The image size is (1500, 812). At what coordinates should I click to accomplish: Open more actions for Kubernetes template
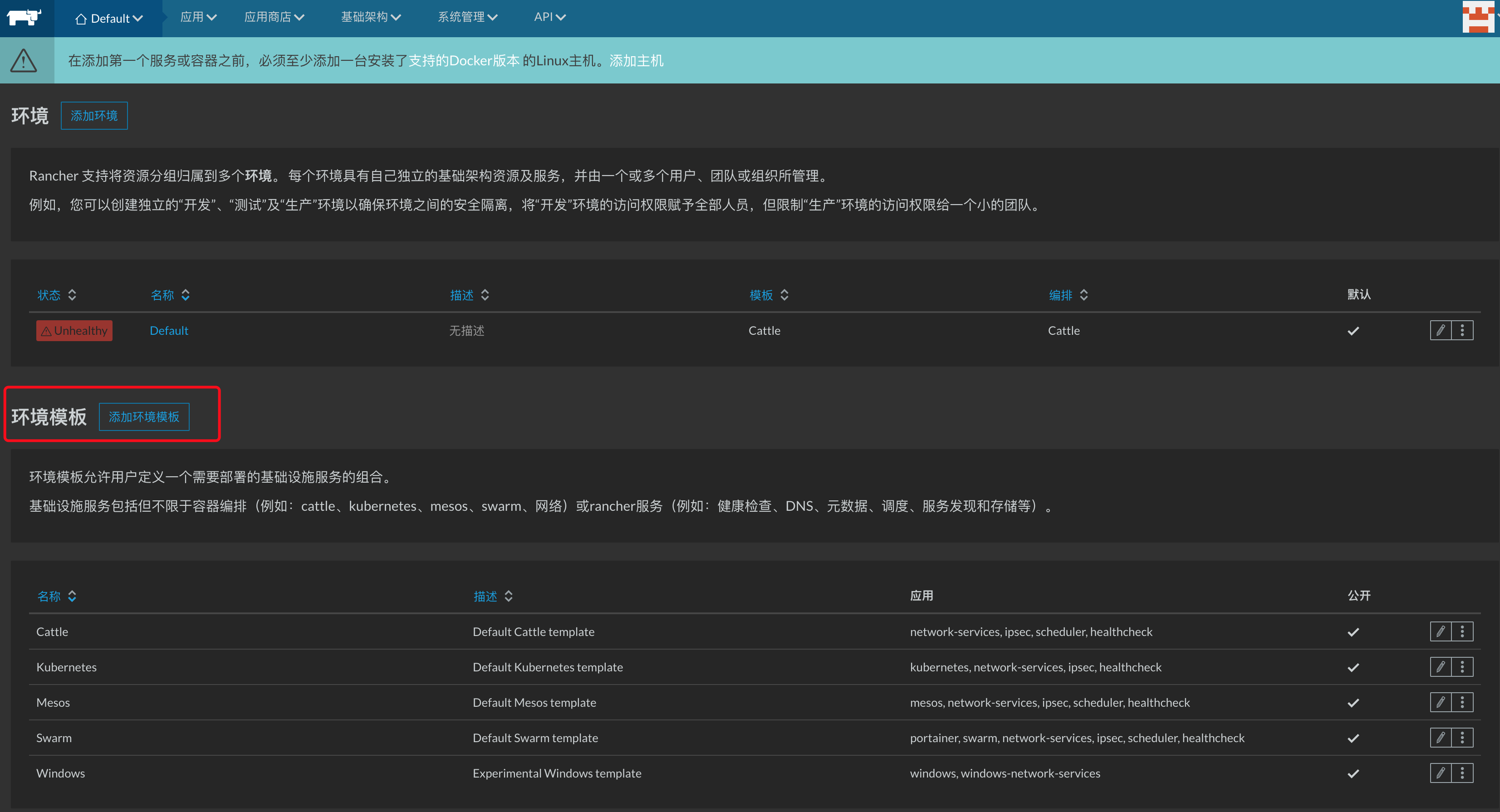1462,667
